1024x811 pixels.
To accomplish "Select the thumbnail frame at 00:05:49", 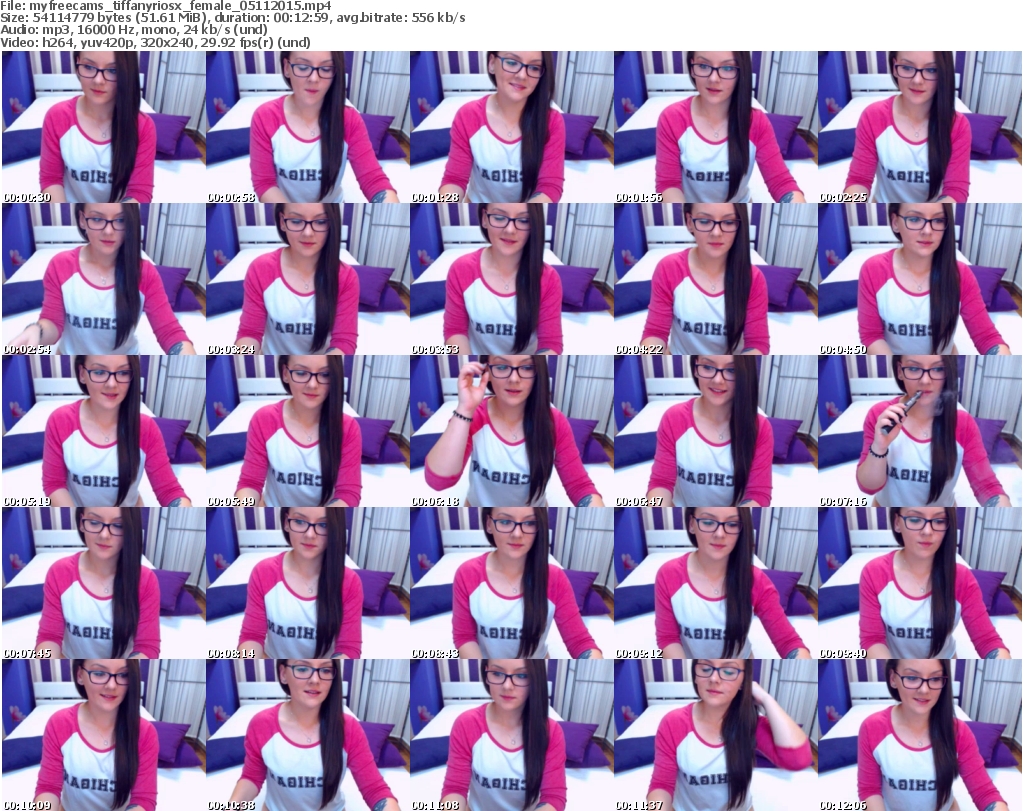I will (x=308, y=431).
